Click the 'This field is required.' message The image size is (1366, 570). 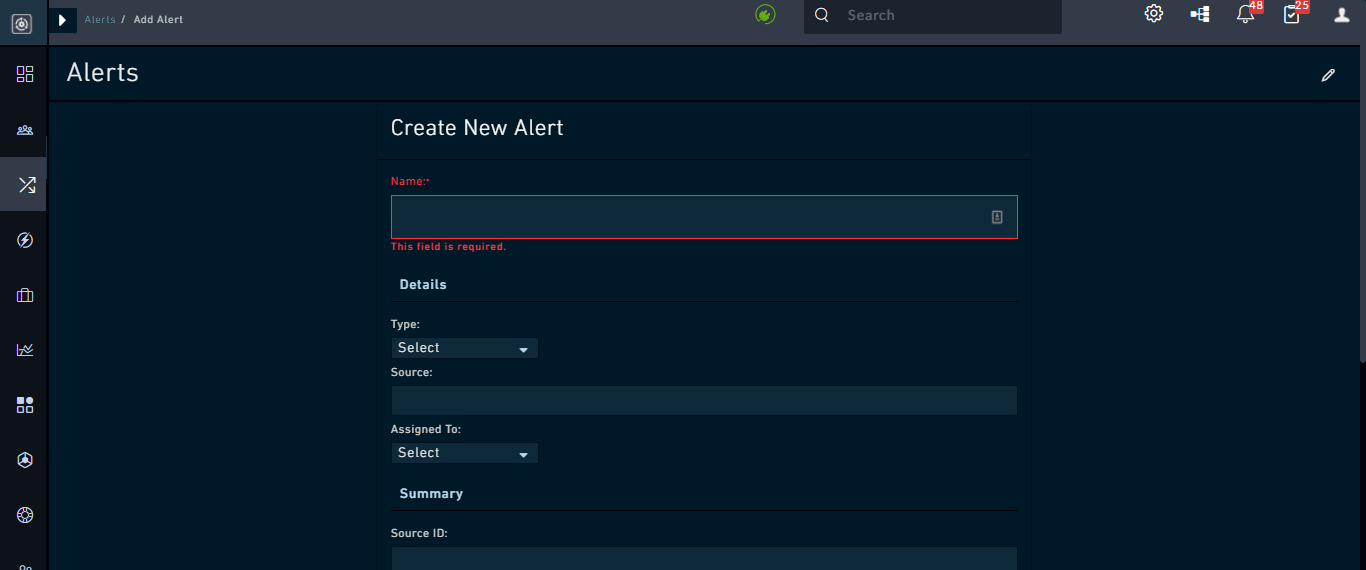448,247
